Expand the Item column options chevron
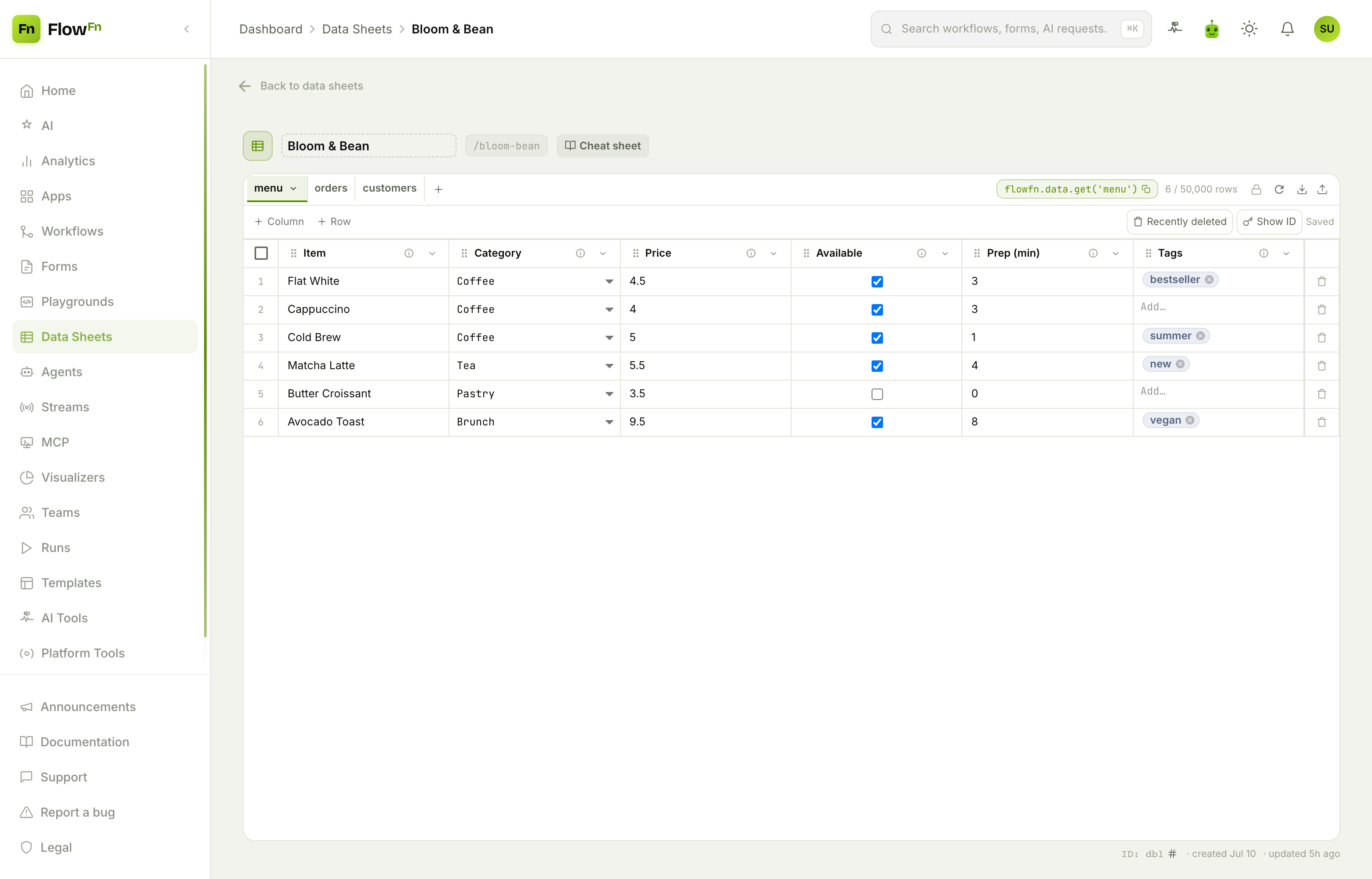The image size is (1372, 879). tap(432, 254)
